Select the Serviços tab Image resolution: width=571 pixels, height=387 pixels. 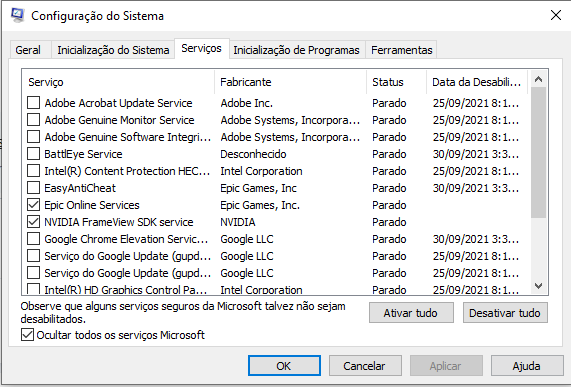click(201, 48)
